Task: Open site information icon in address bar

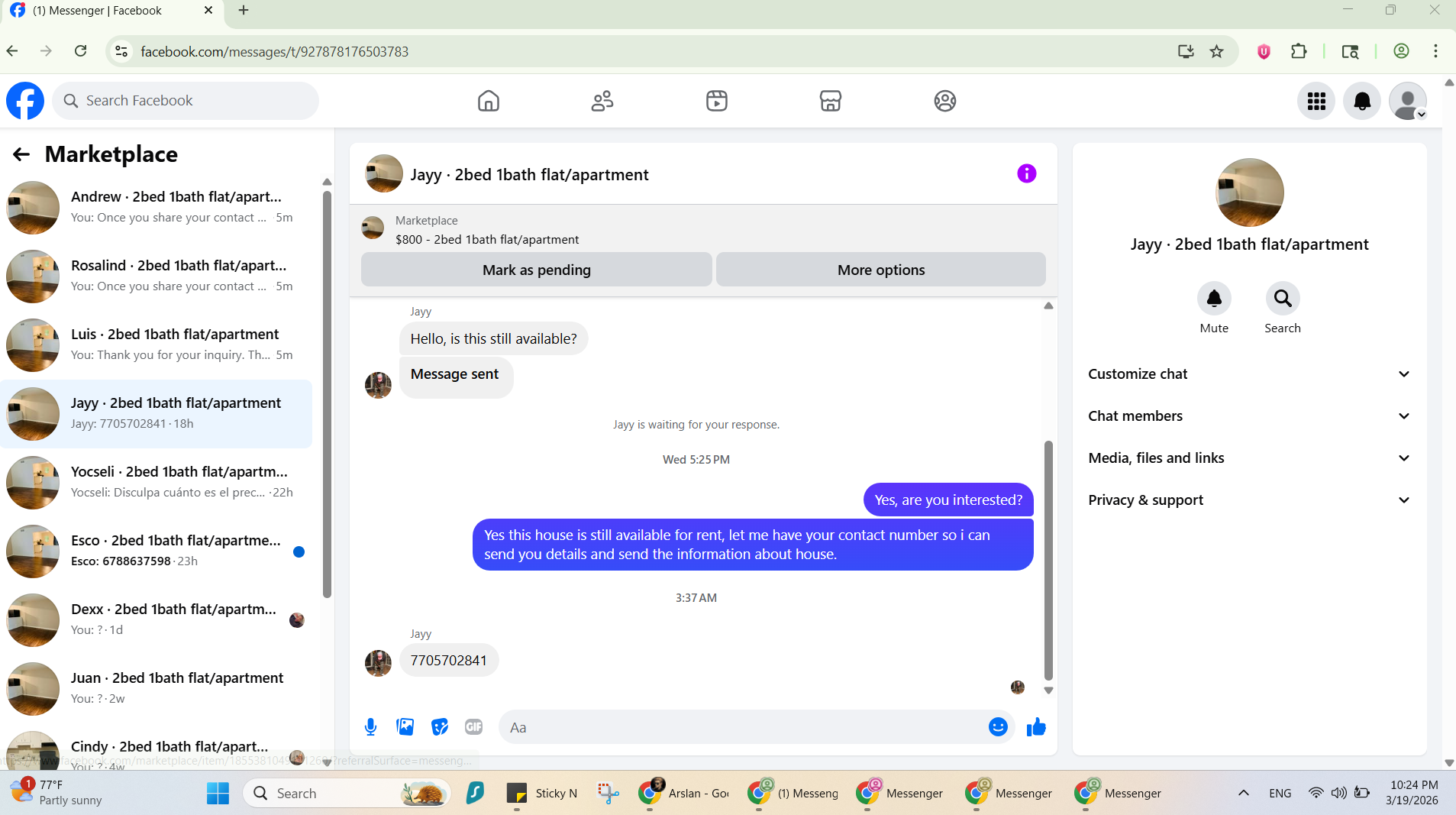Action: coord(121,51)
